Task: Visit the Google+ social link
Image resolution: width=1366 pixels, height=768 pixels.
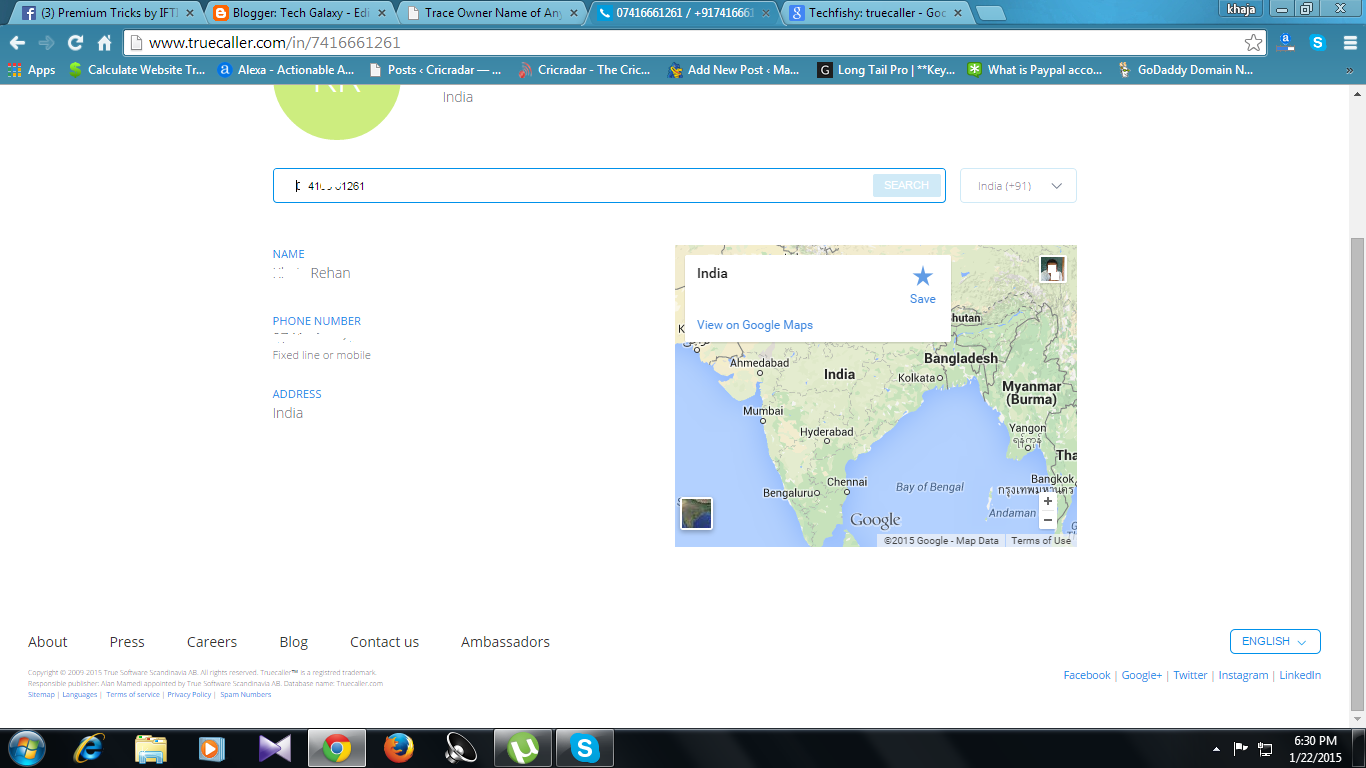Action: pos(1142,675)
